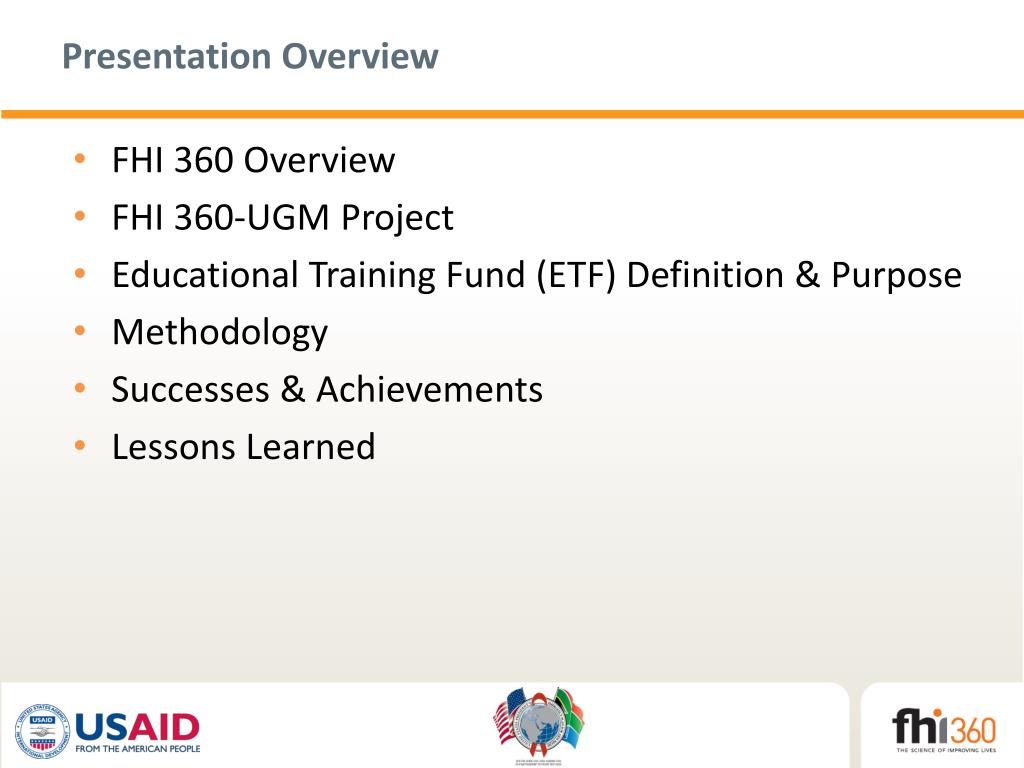Select the Presentation Overview title
The image size is (1024, 768).
(x=250, y=56)
